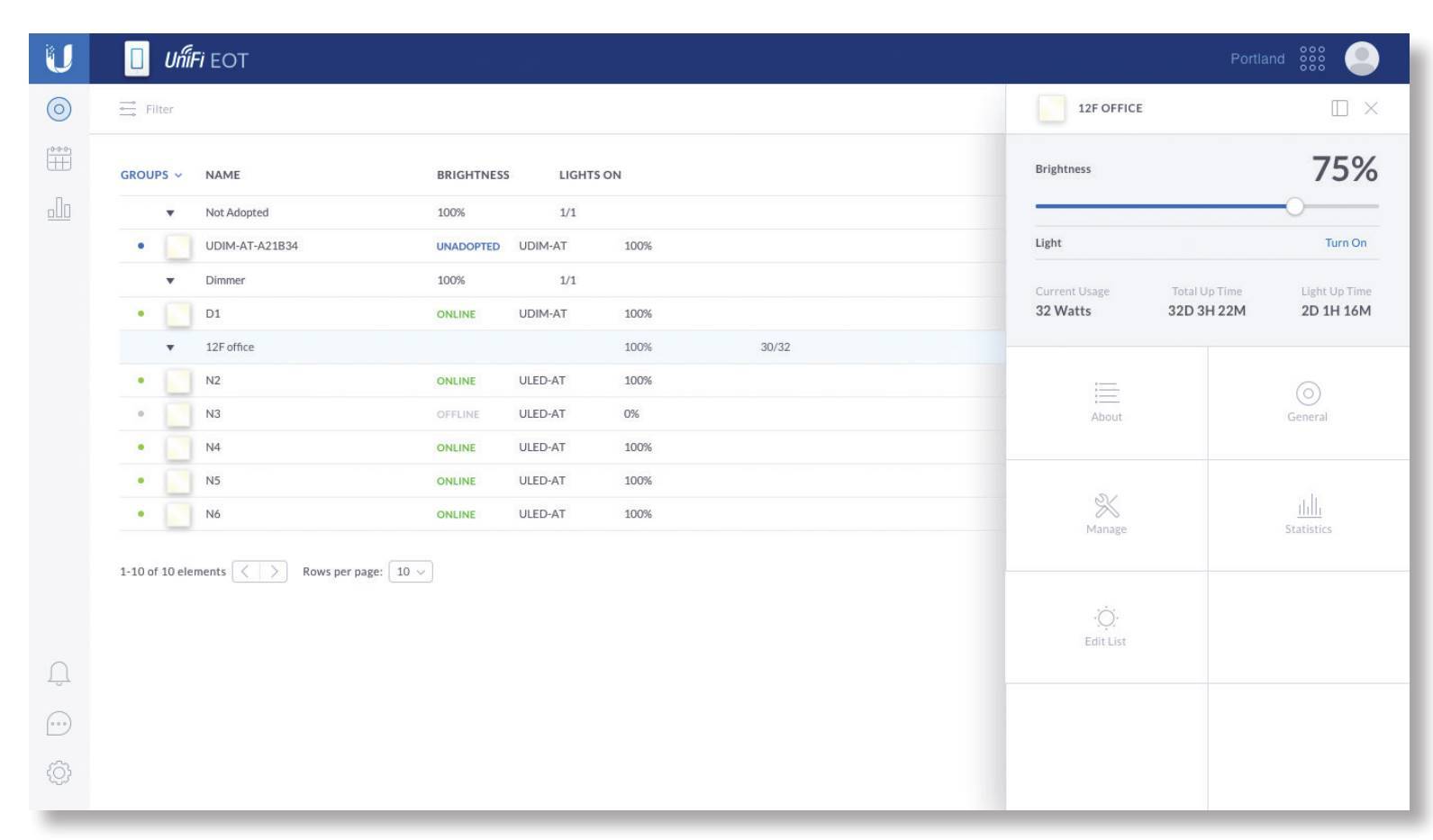Image resolution: width=1433 pixels, height=840 pixels.
Task: Open the Rows per page dropdown
Action: pyautogui.click(x=411, y=572)
